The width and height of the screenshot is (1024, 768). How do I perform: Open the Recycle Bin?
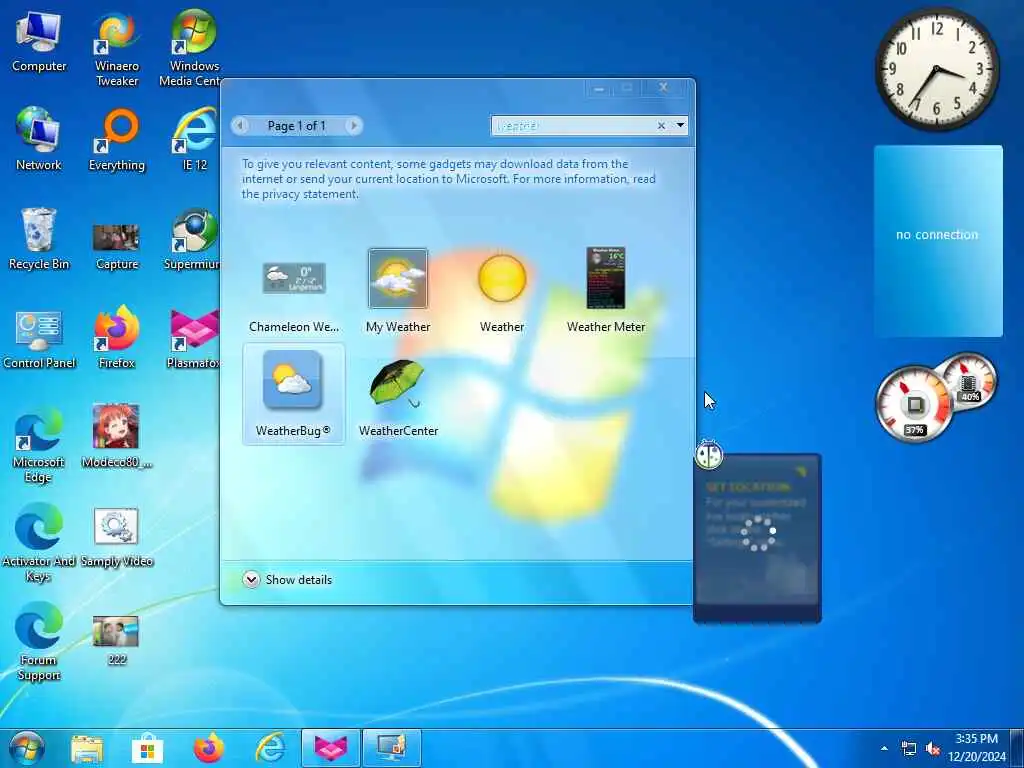(39, 238)
